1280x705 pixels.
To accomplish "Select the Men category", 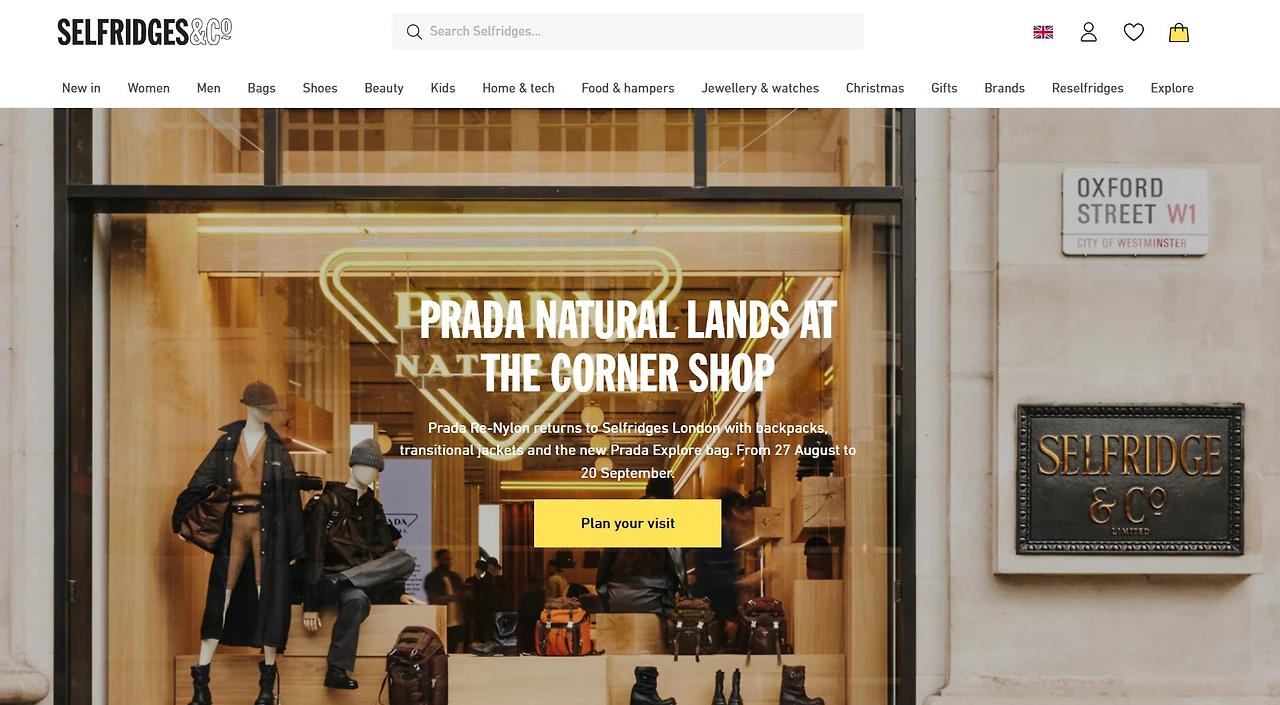I will point(209,88).
